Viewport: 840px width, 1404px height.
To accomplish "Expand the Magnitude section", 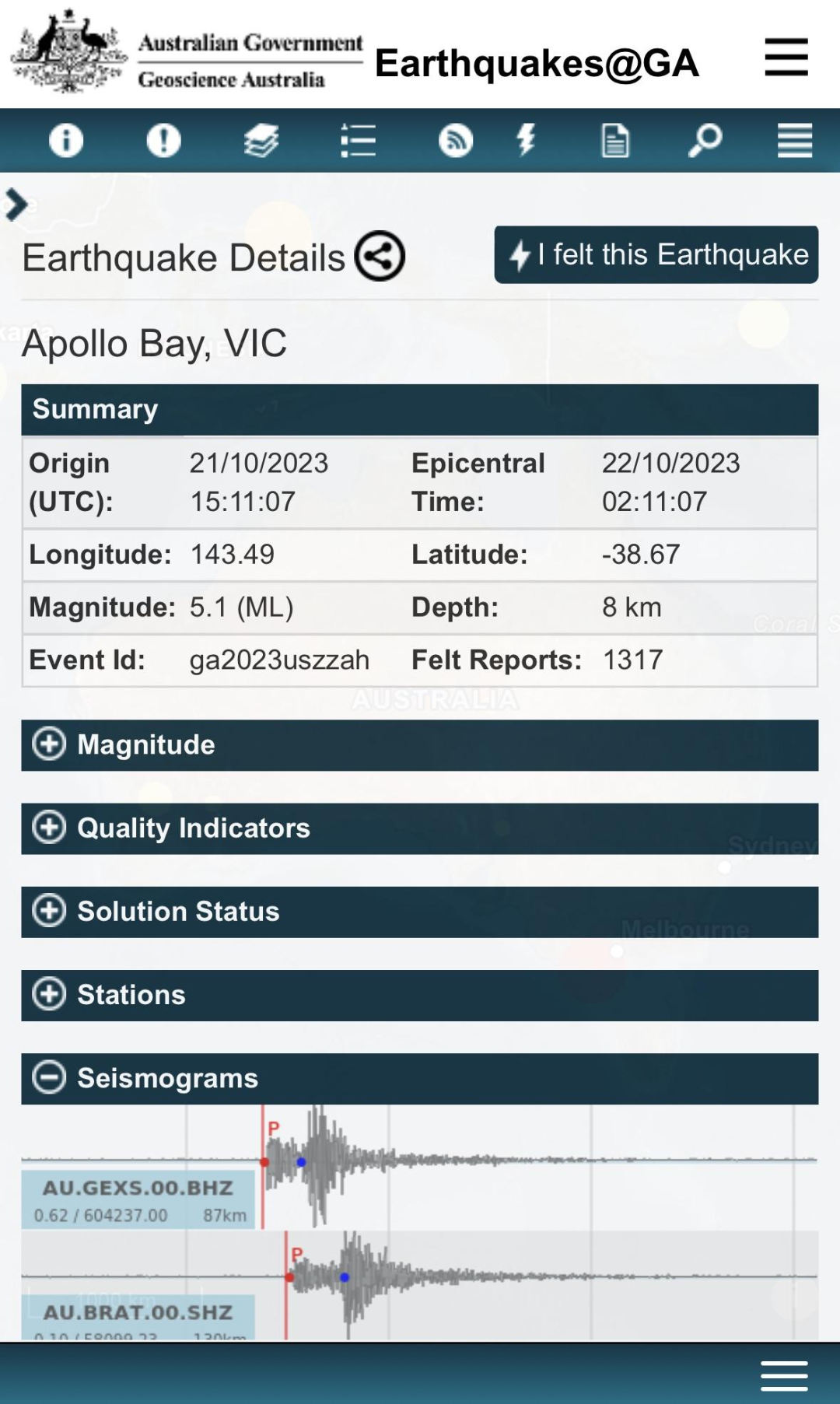I will click(419, 745).
